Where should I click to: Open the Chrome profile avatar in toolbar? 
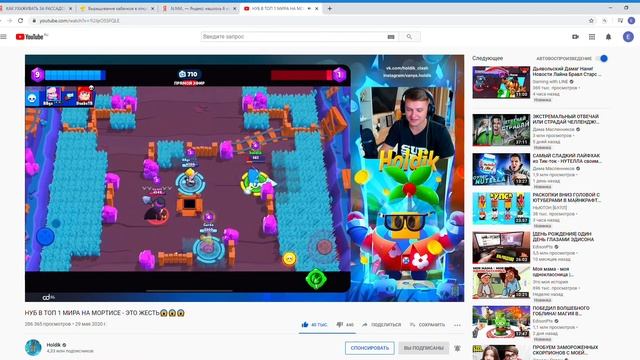tap(631, 20)
